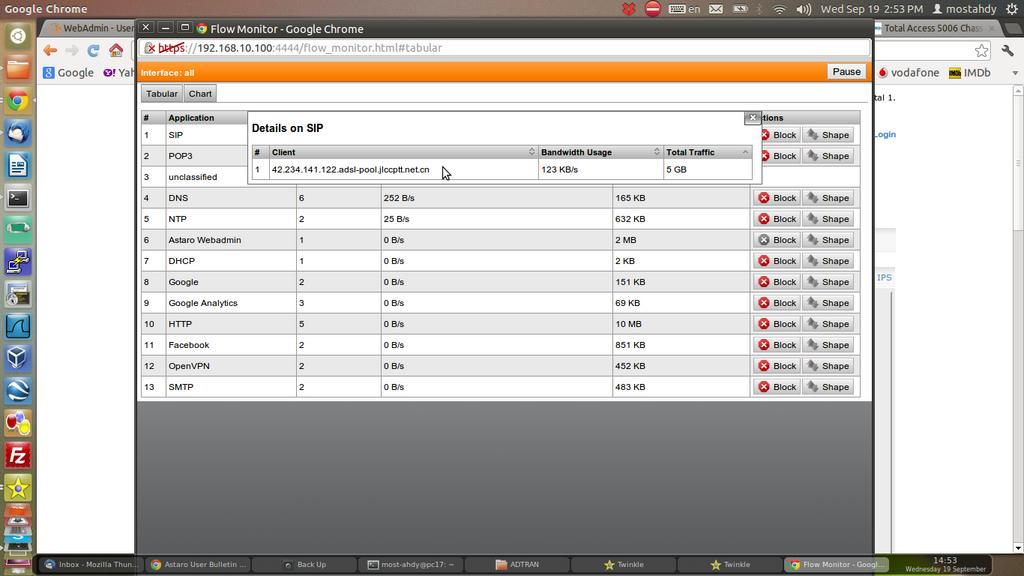Launch FileZilla from the dock
This screenshot has height=576, width=1024.
[x=18, y=456]
